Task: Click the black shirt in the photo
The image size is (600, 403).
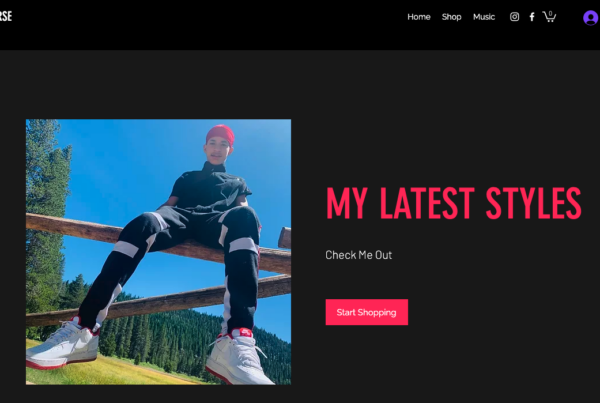Action: point(210,189)
